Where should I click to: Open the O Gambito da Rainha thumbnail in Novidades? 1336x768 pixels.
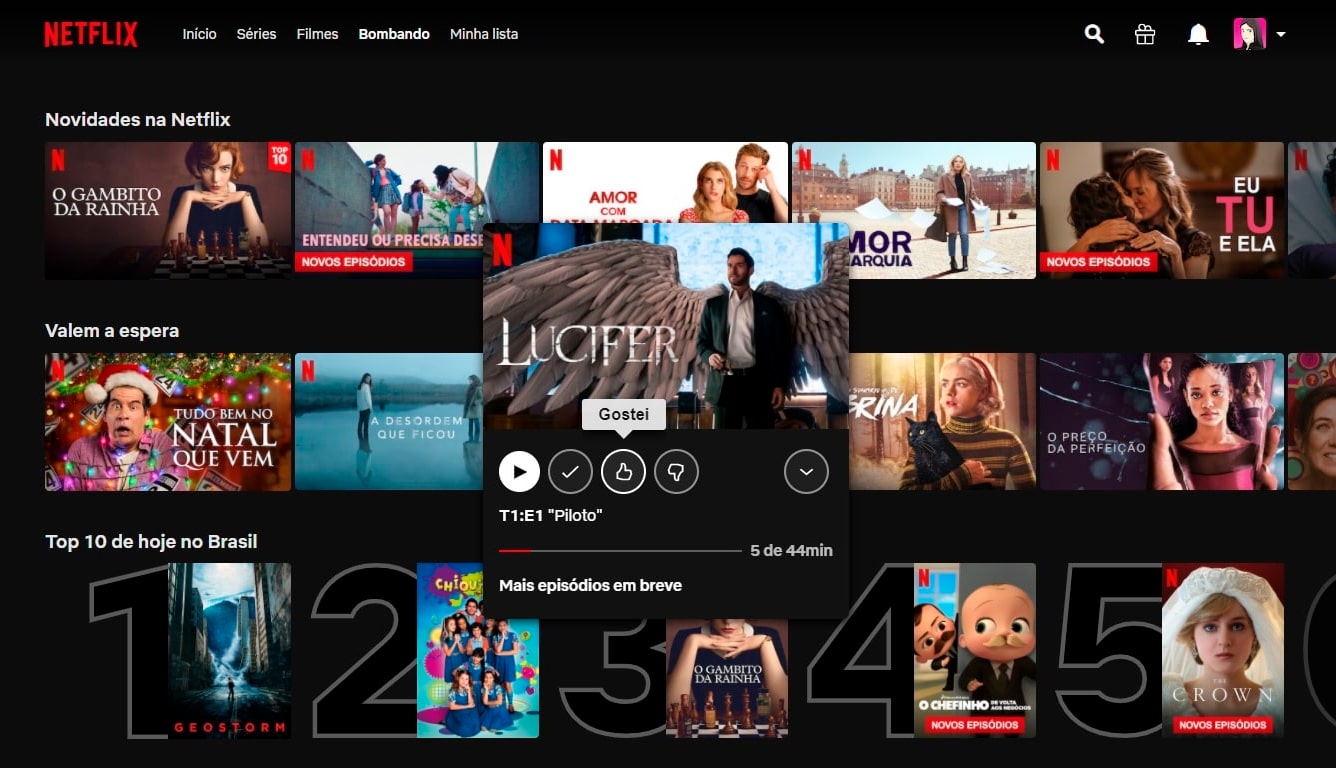click(168, 210)
